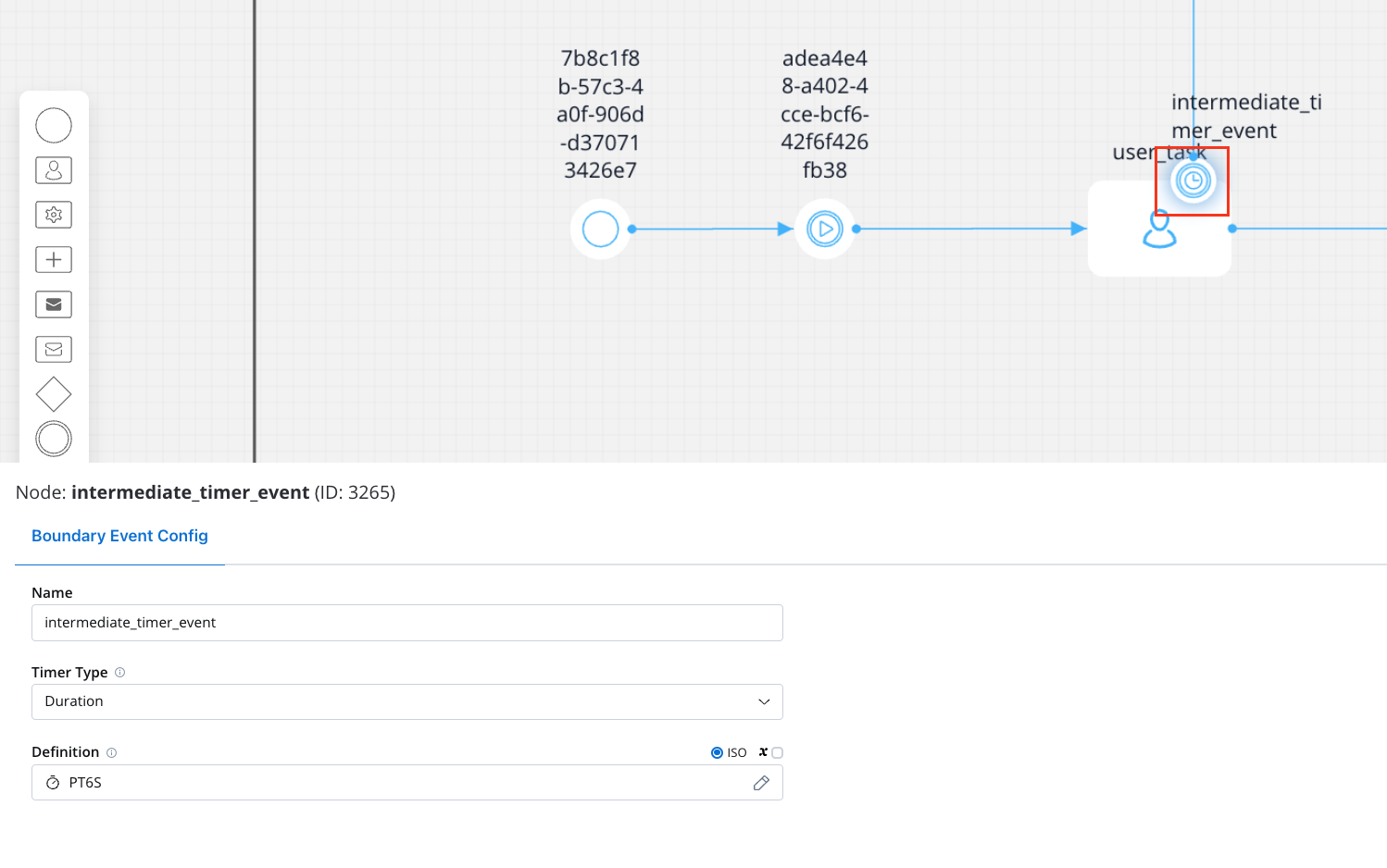The height and width of the screenshot is (868, 1387).
Task: Open the Boundary Event Config tab
Action: [x=119, y=536]
